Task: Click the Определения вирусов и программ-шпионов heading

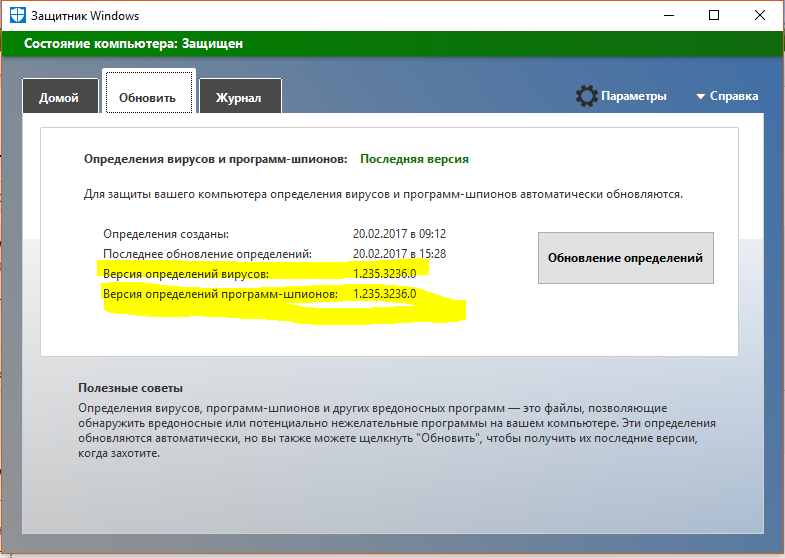Action: [215, 159]
